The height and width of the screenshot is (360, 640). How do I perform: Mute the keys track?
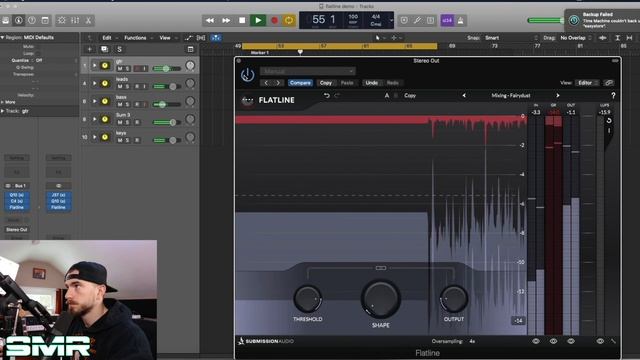pos(120,140)
